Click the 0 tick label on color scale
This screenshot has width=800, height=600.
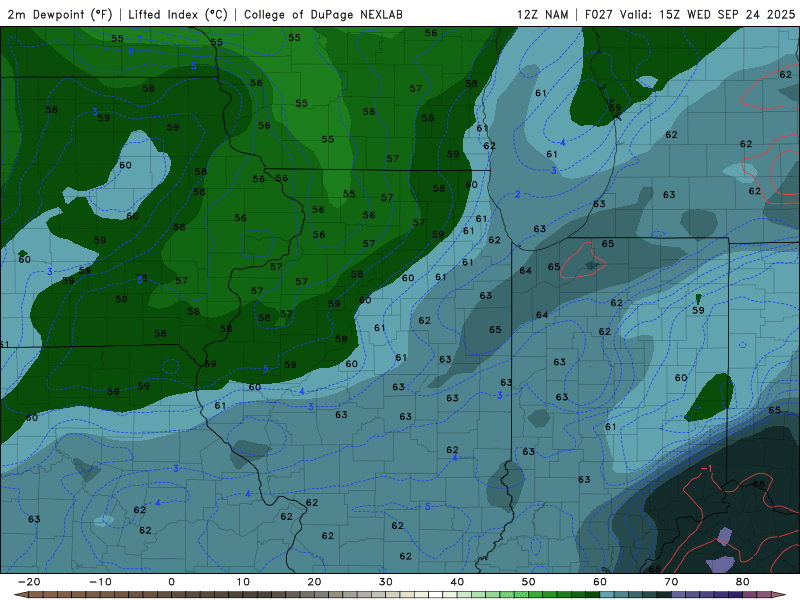click(171, 582)
